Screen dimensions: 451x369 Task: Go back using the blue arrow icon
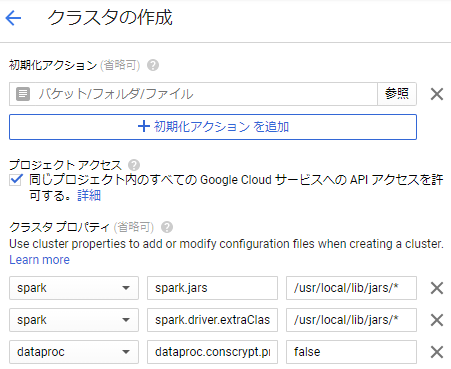point(13,18)
